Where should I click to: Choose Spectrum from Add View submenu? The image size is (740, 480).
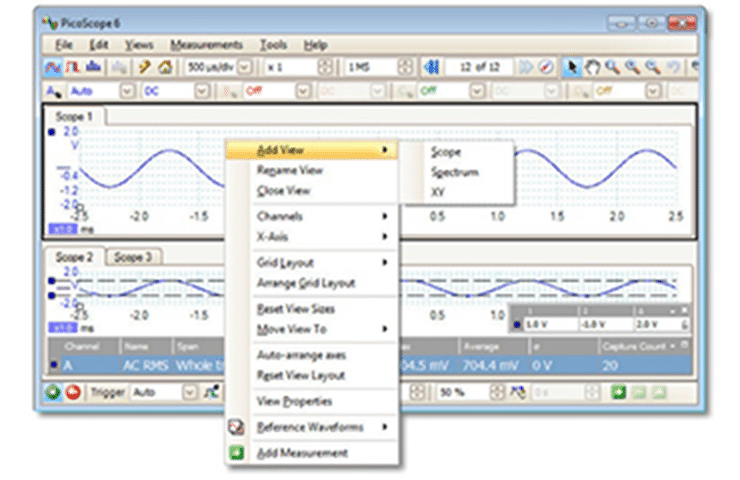[455, 172]
